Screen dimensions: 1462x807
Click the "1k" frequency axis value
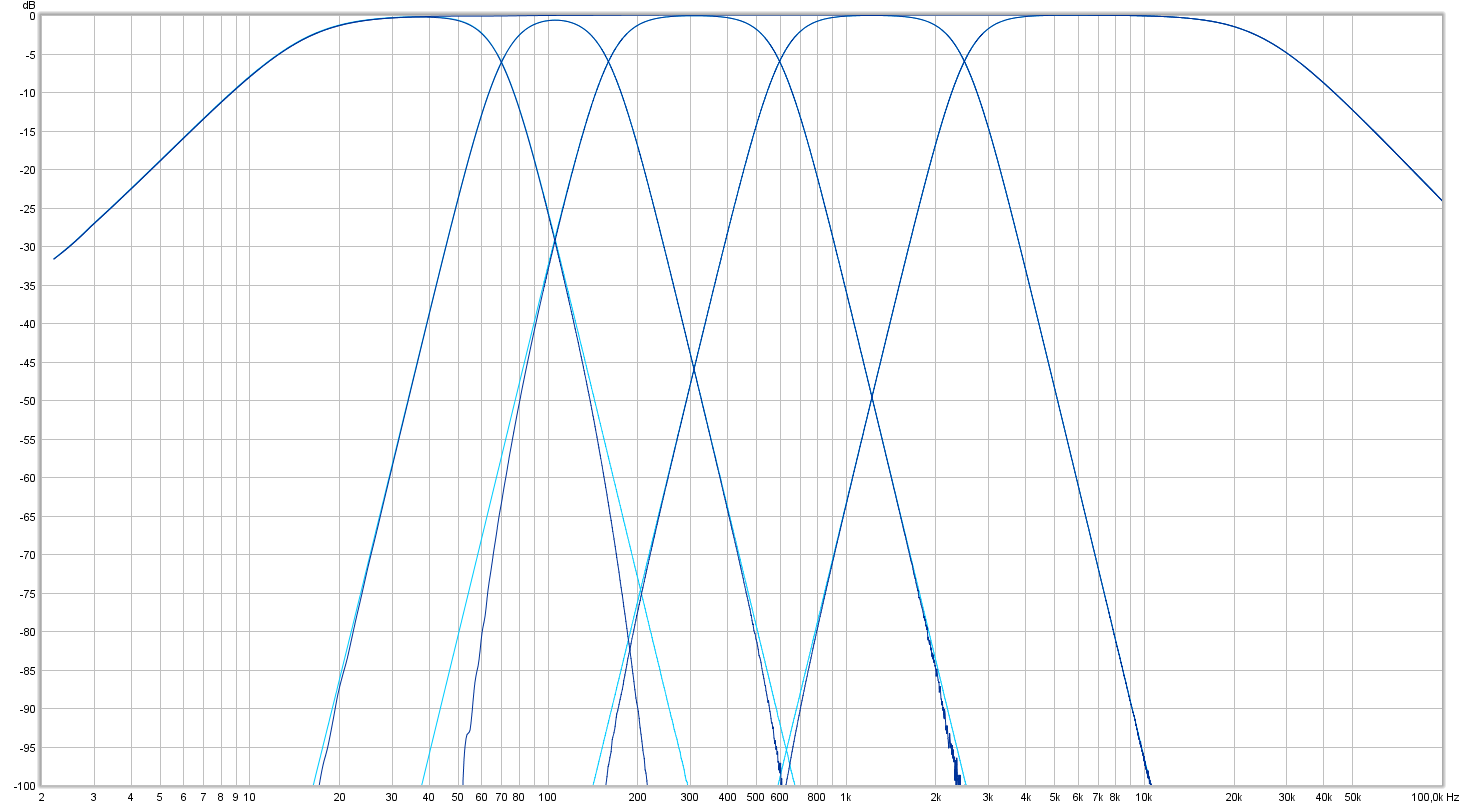click(x=845, y=798)
